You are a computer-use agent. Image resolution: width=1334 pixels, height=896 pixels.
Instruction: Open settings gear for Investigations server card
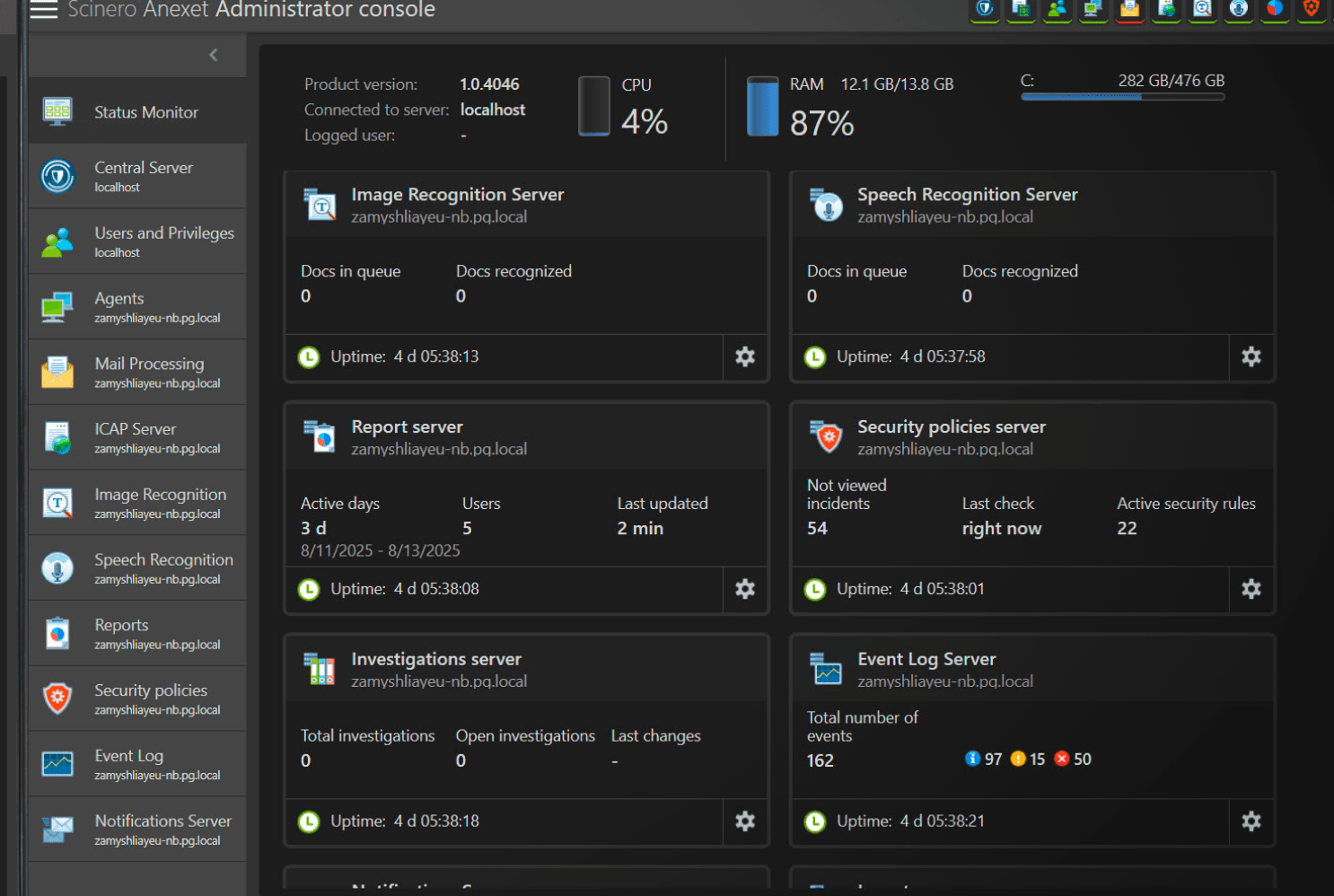(x=745, y=821)
